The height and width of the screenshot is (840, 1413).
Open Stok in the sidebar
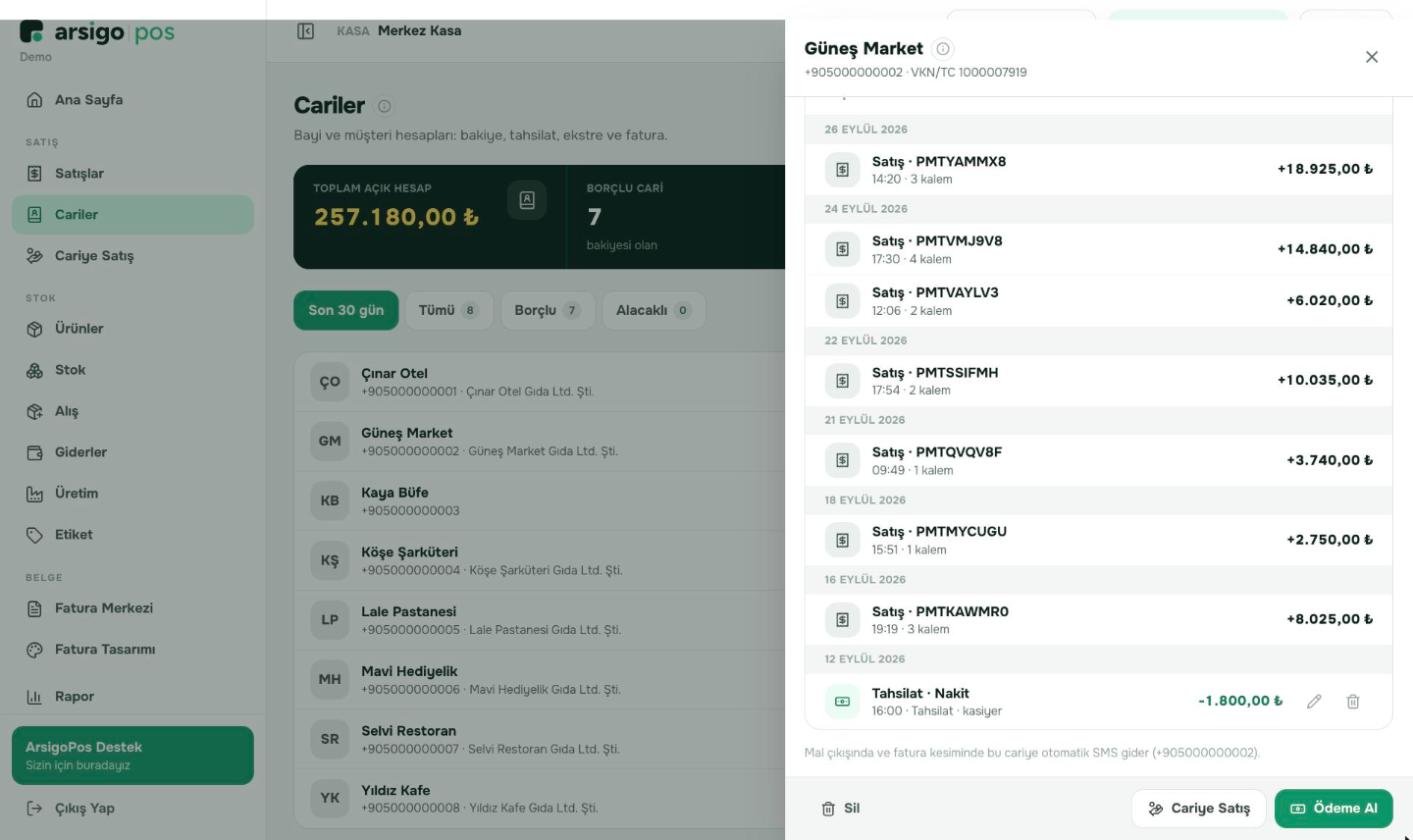pyautogui.click(x=133, y=370)
